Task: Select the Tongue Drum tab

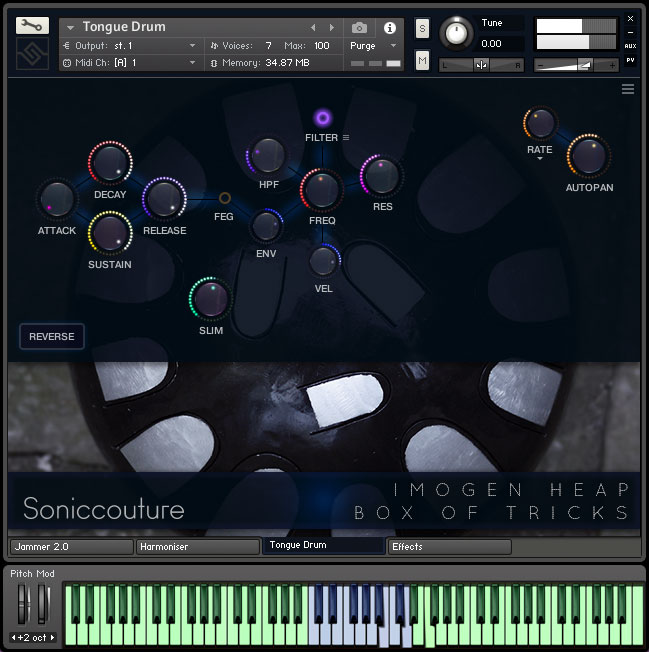Action: (x=323, y=545)
